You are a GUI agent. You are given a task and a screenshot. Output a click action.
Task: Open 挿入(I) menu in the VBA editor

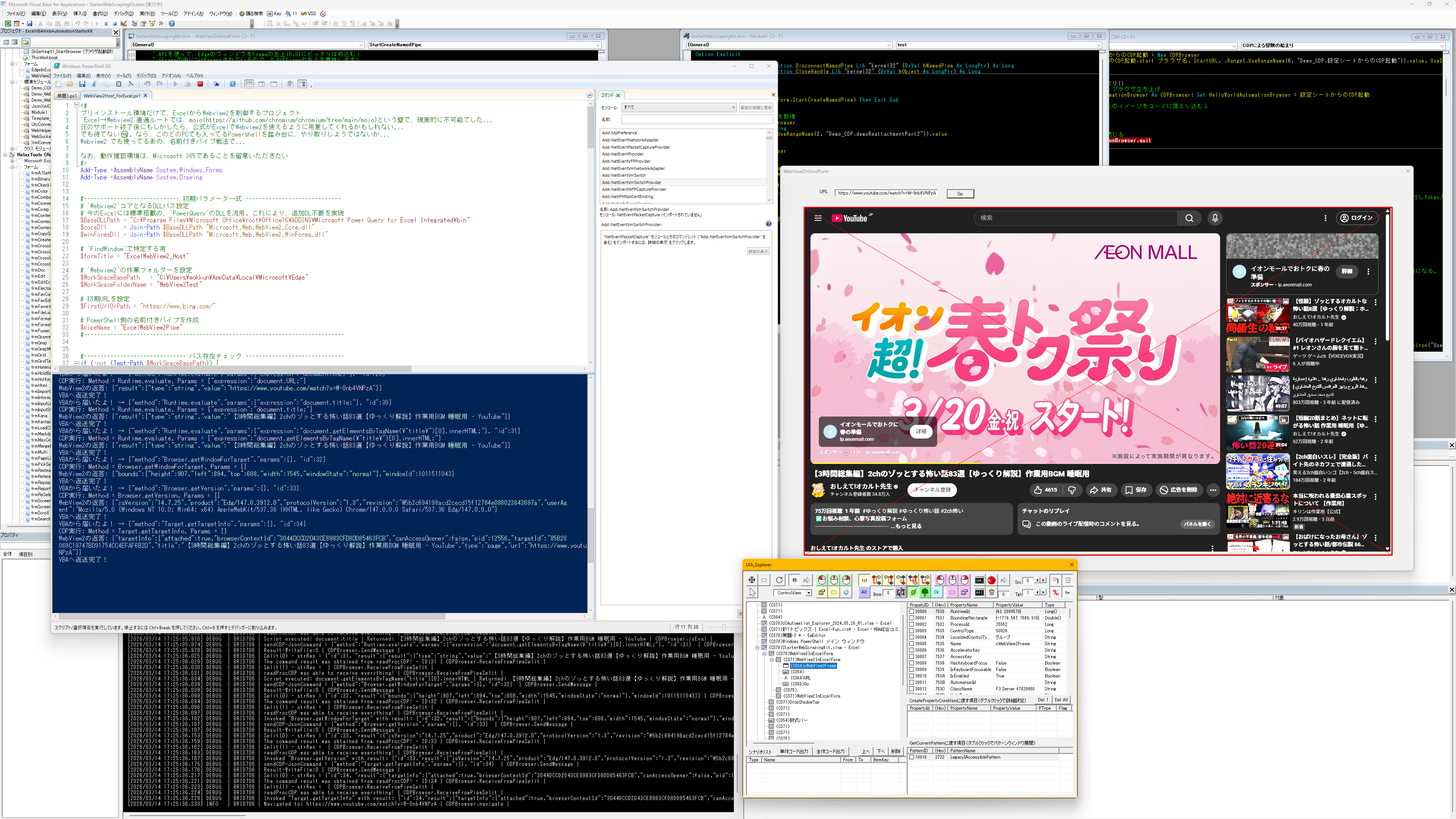tap(80, 14)
